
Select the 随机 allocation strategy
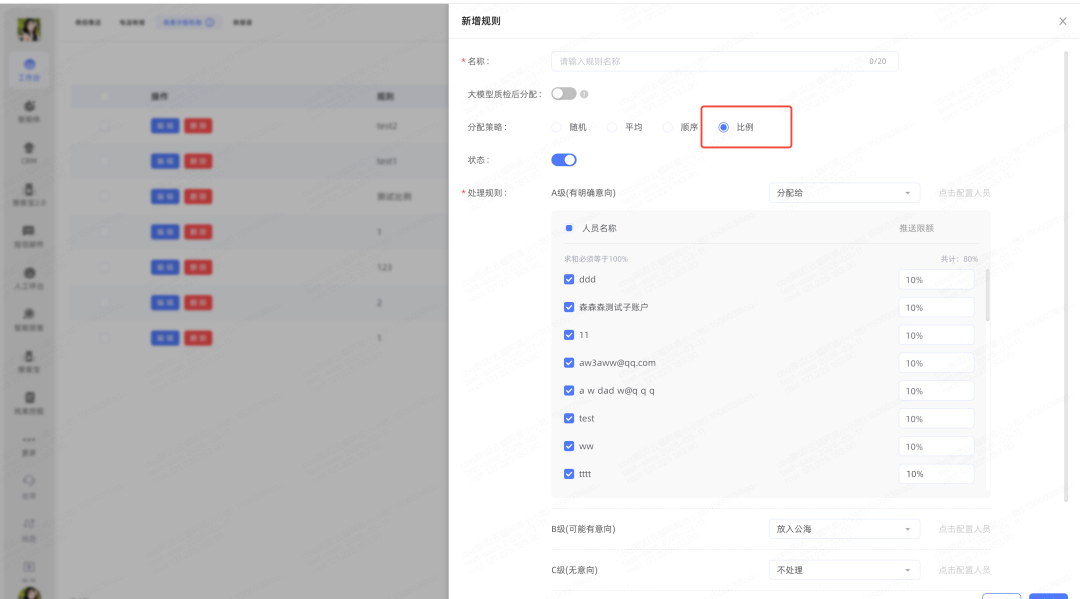(x=558, y=127)
